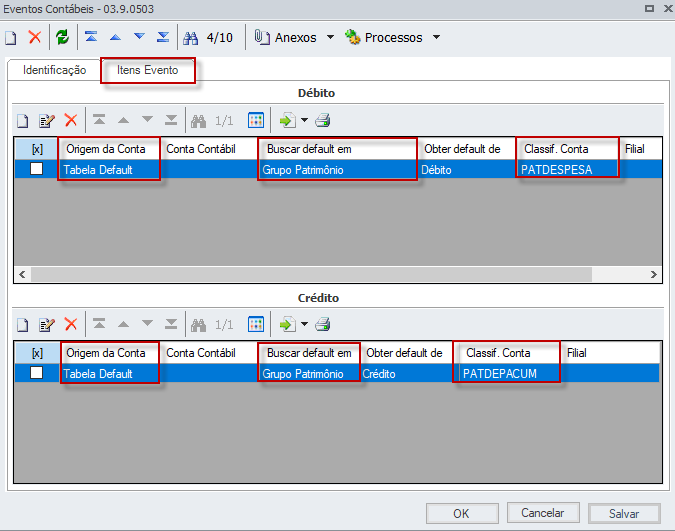675x531 pixels.
Task: Go to last item in Crédito toolbar
Action: pyautogui.click(x=171, y=323)
